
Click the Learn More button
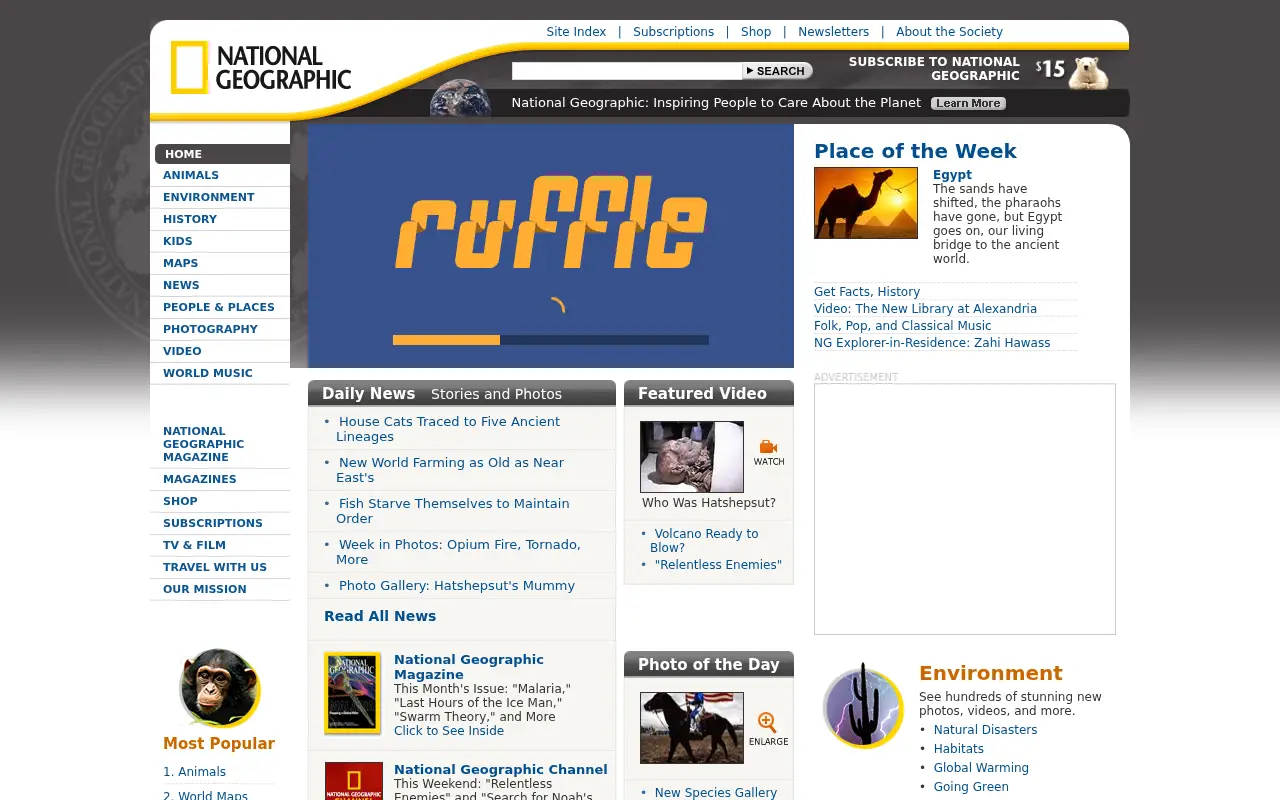click(968, 103)
